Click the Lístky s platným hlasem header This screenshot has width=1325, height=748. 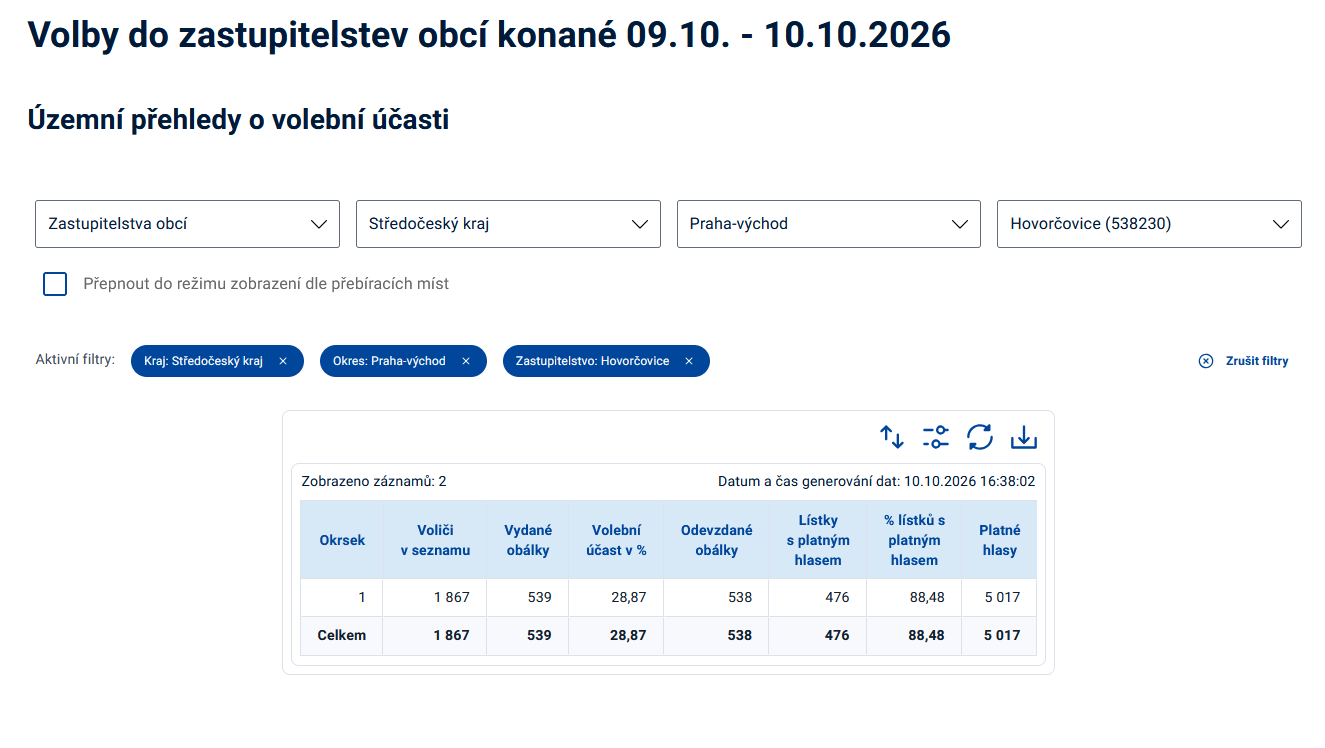click(818, 540)
